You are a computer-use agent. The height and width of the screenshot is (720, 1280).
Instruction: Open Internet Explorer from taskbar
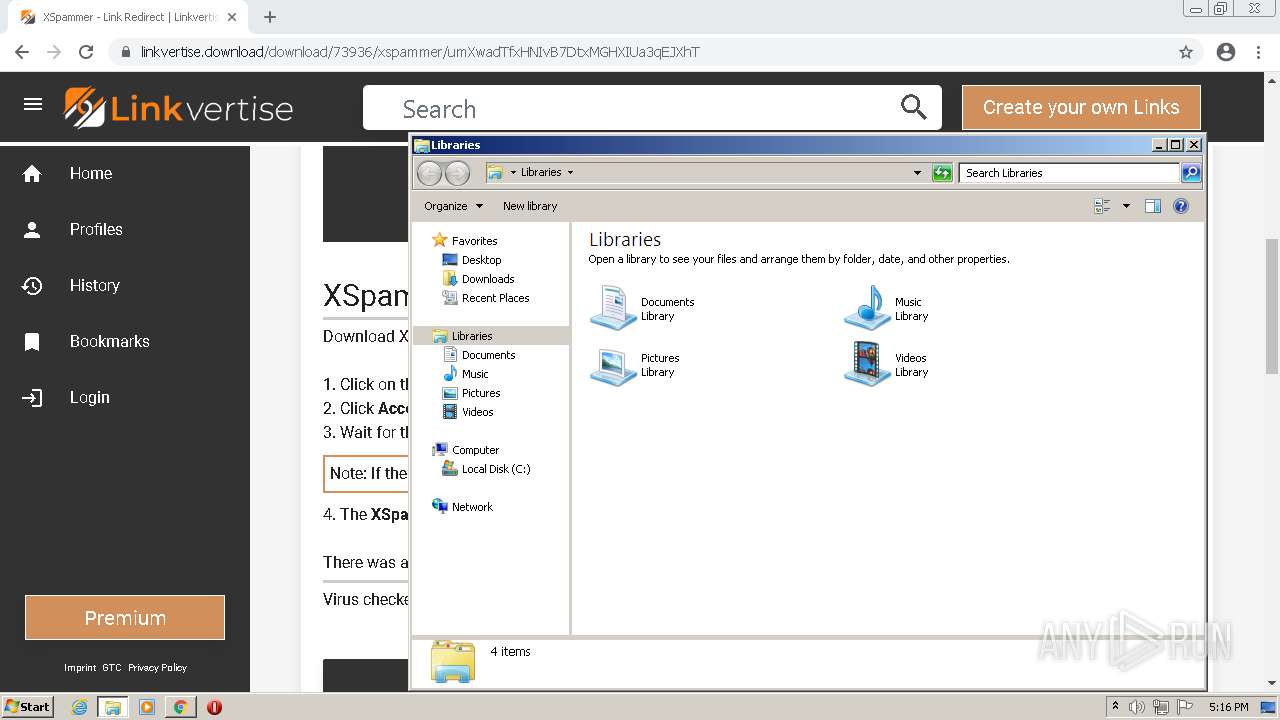(80, 707)
